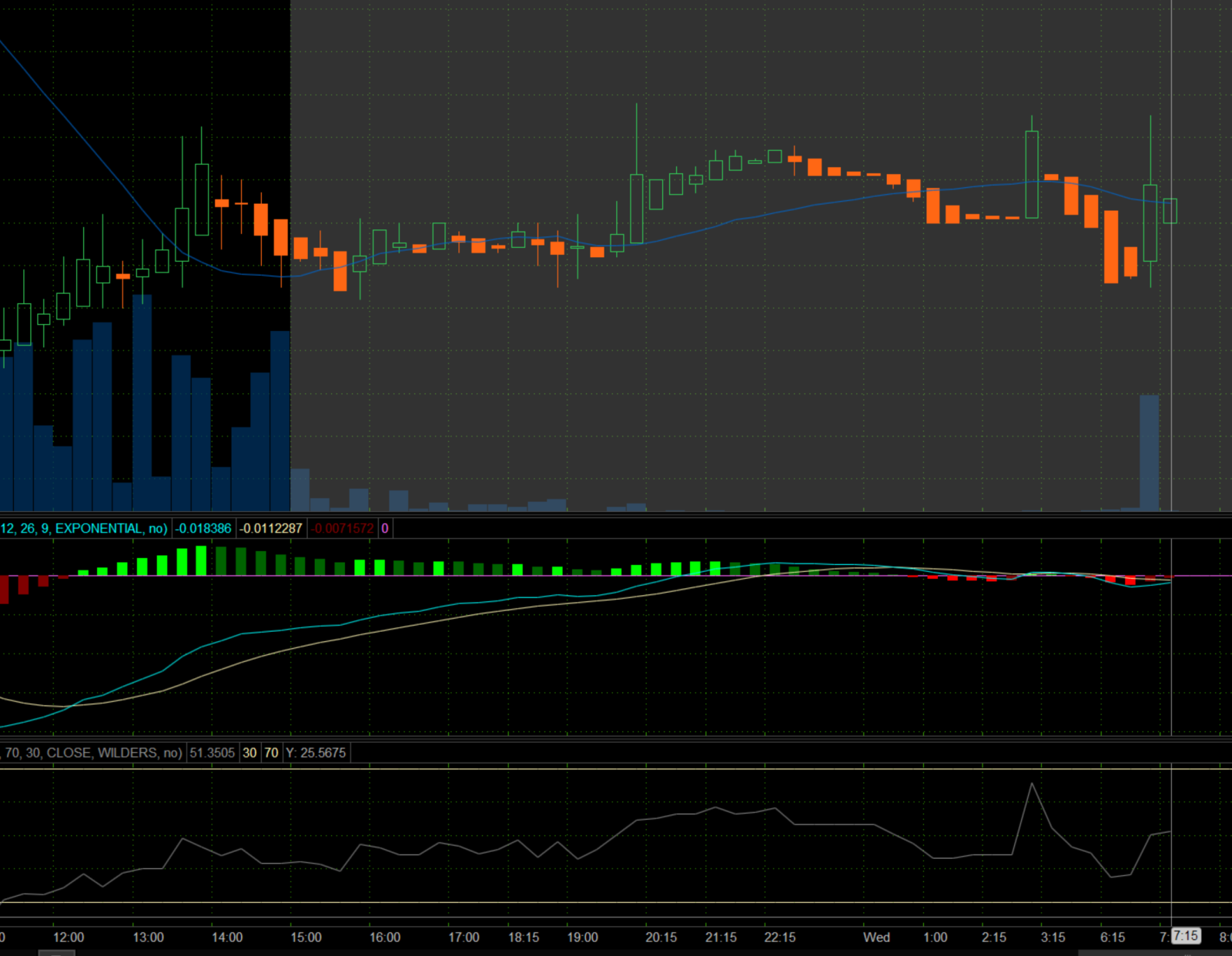This screenshot has height=956, width=1232.
Task: Click the tall after-hours volume bar near 7:00
Action: tap(1149, 453)
